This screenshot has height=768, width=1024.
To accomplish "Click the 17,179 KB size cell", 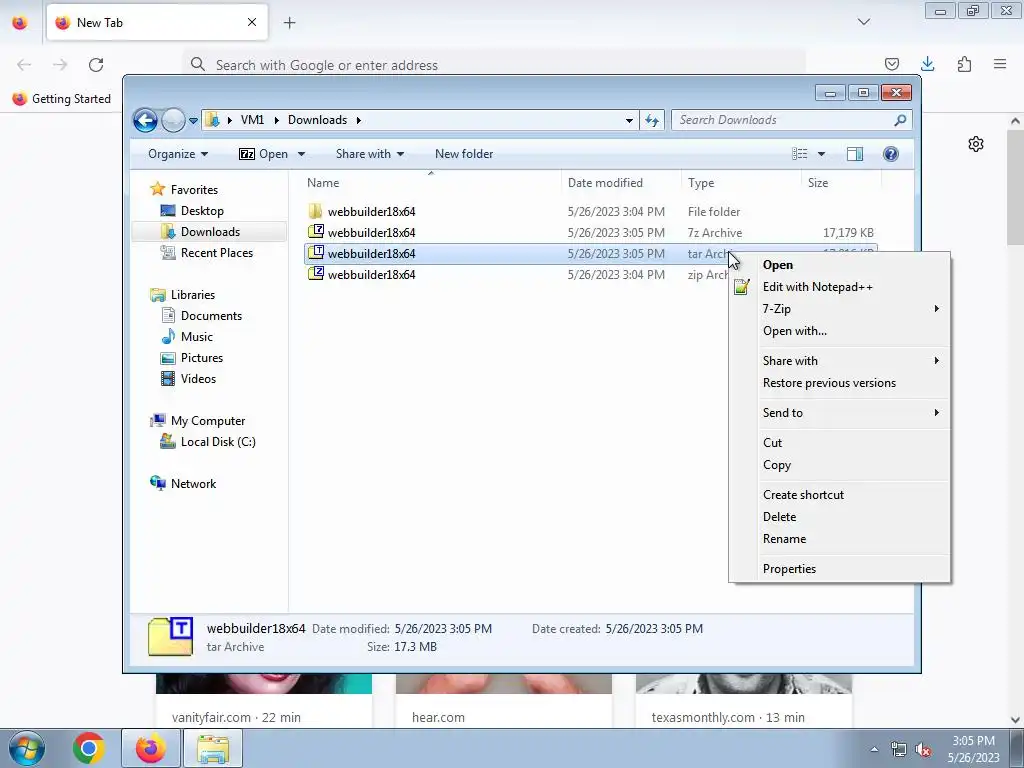I will click(x=848, y=232).
